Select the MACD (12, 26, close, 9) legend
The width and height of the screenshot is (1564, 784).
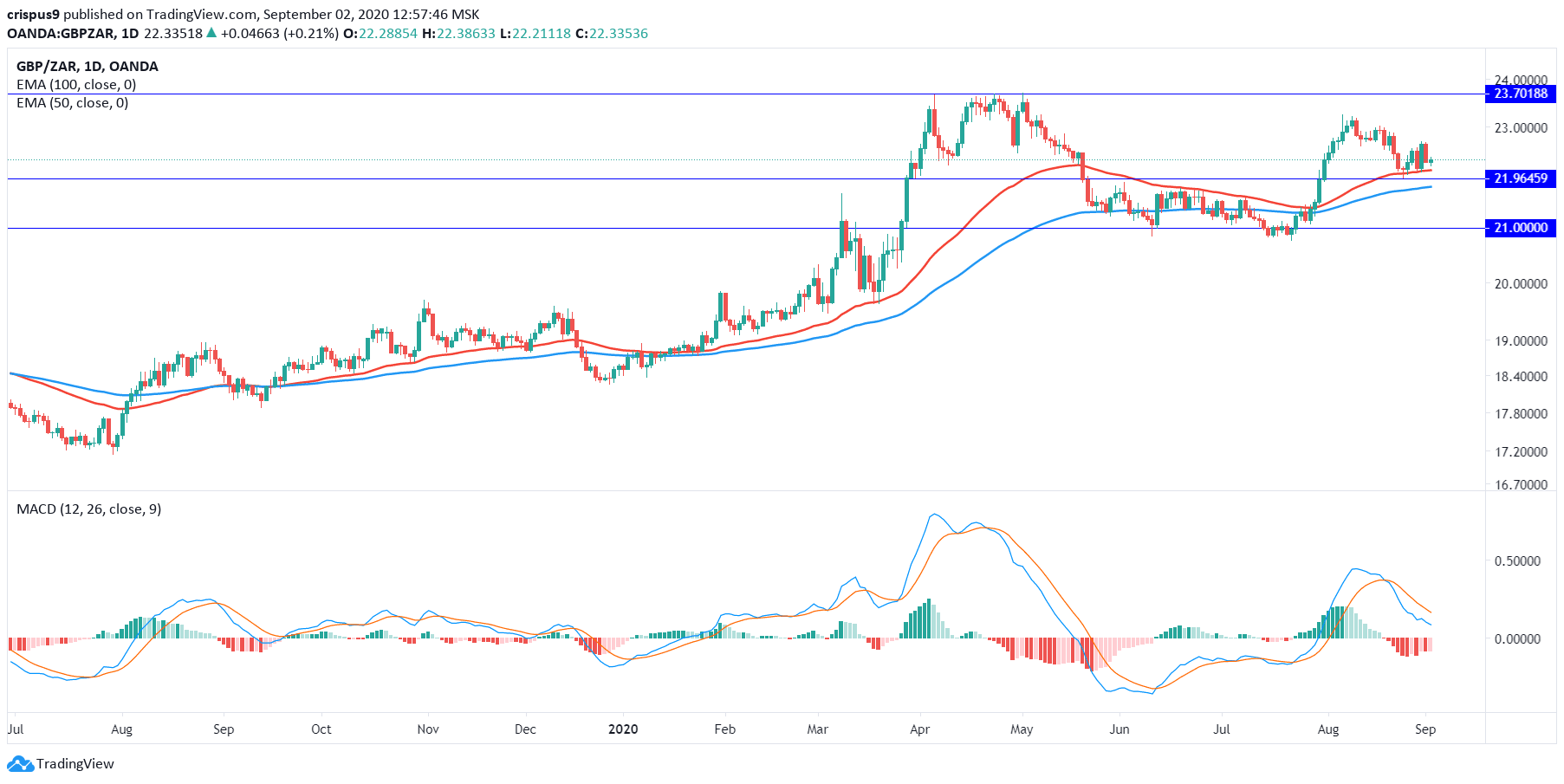pos(88,509)
